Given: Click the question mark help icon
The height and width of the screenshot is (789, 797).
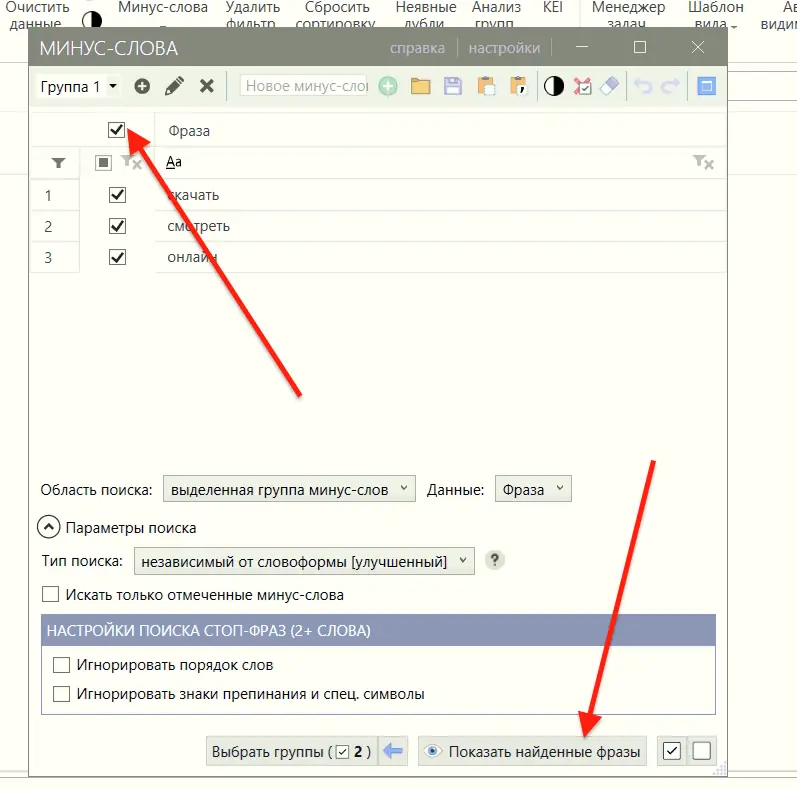Looking at the screenshot, I should 495,560.
